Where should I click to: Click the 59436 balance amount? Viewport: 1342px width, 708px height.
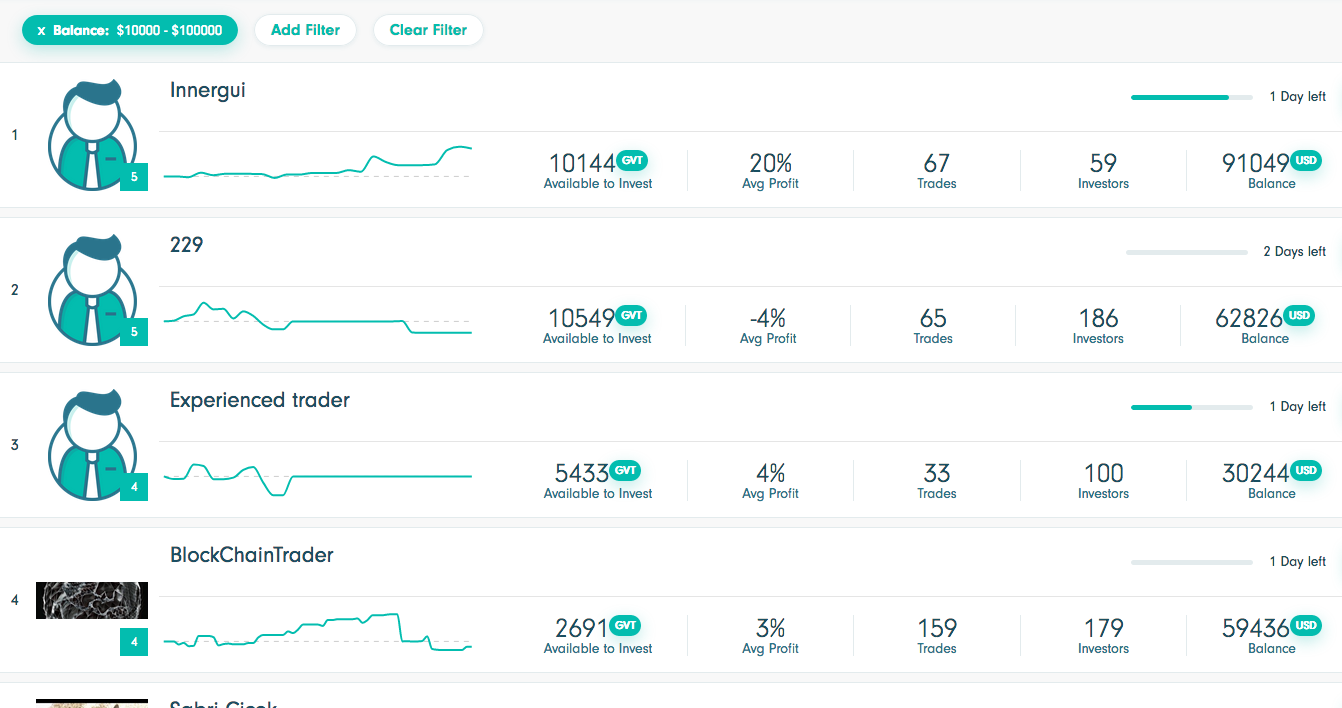click(1256, 628)
